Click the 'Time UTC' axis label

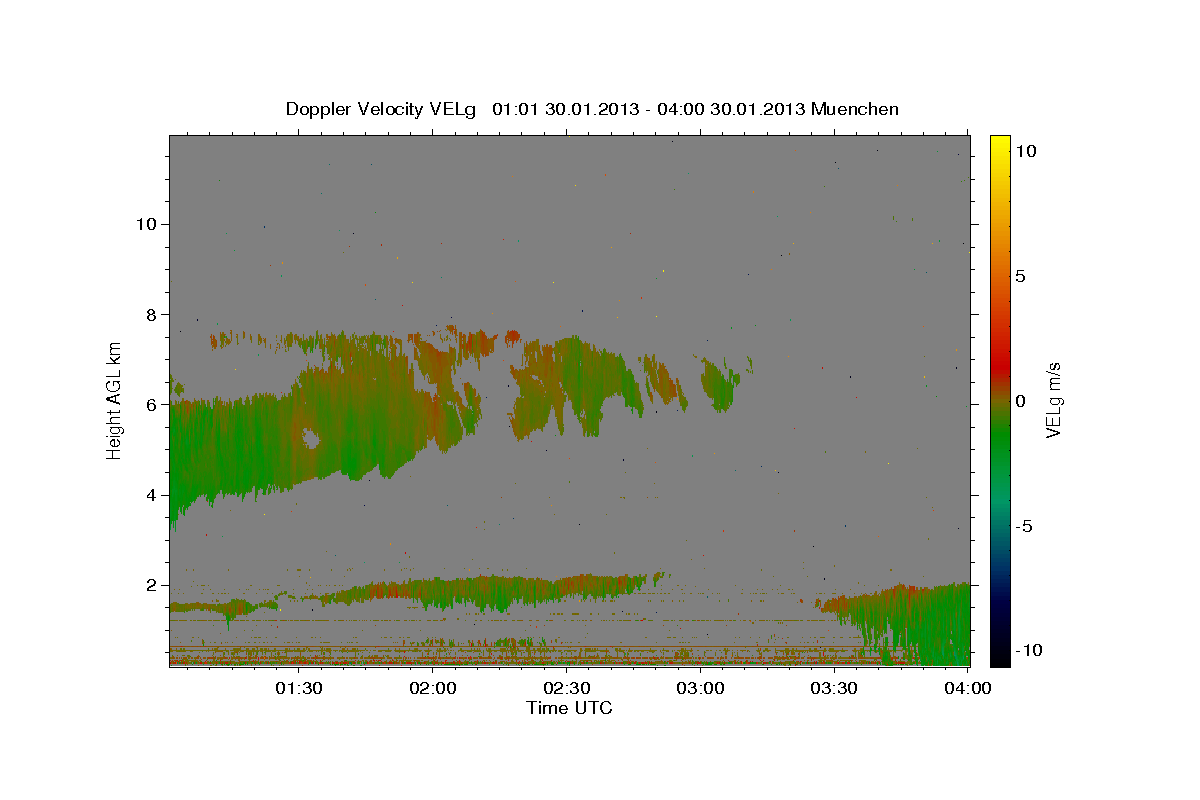[x=569, y=708]
